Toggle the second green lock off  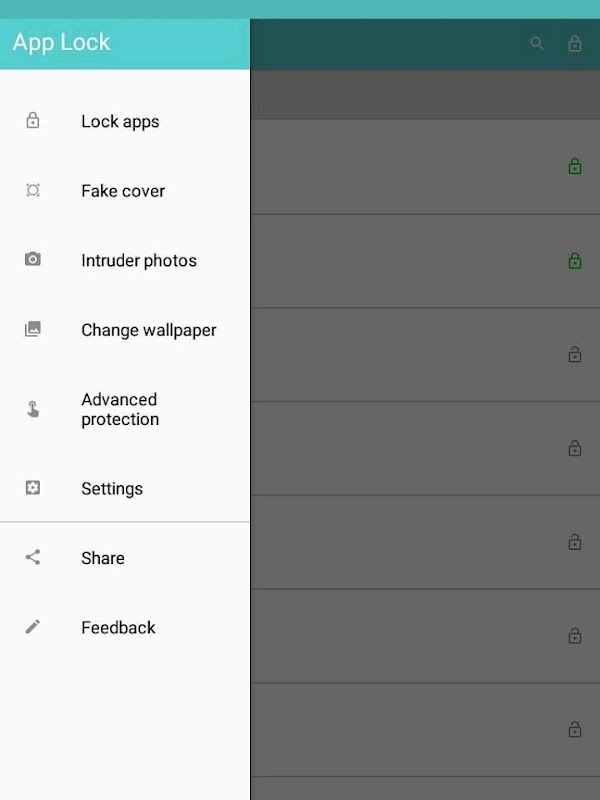[x=574, y=261]
